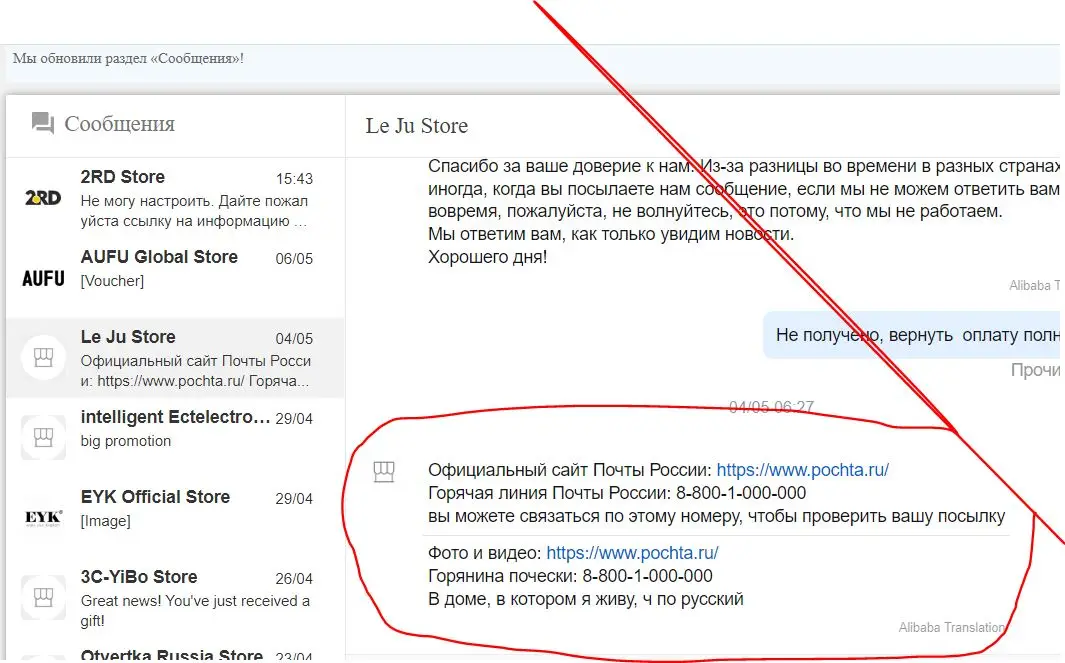Click the 3C-YiBo Store avatar icon

click(43, 597)
